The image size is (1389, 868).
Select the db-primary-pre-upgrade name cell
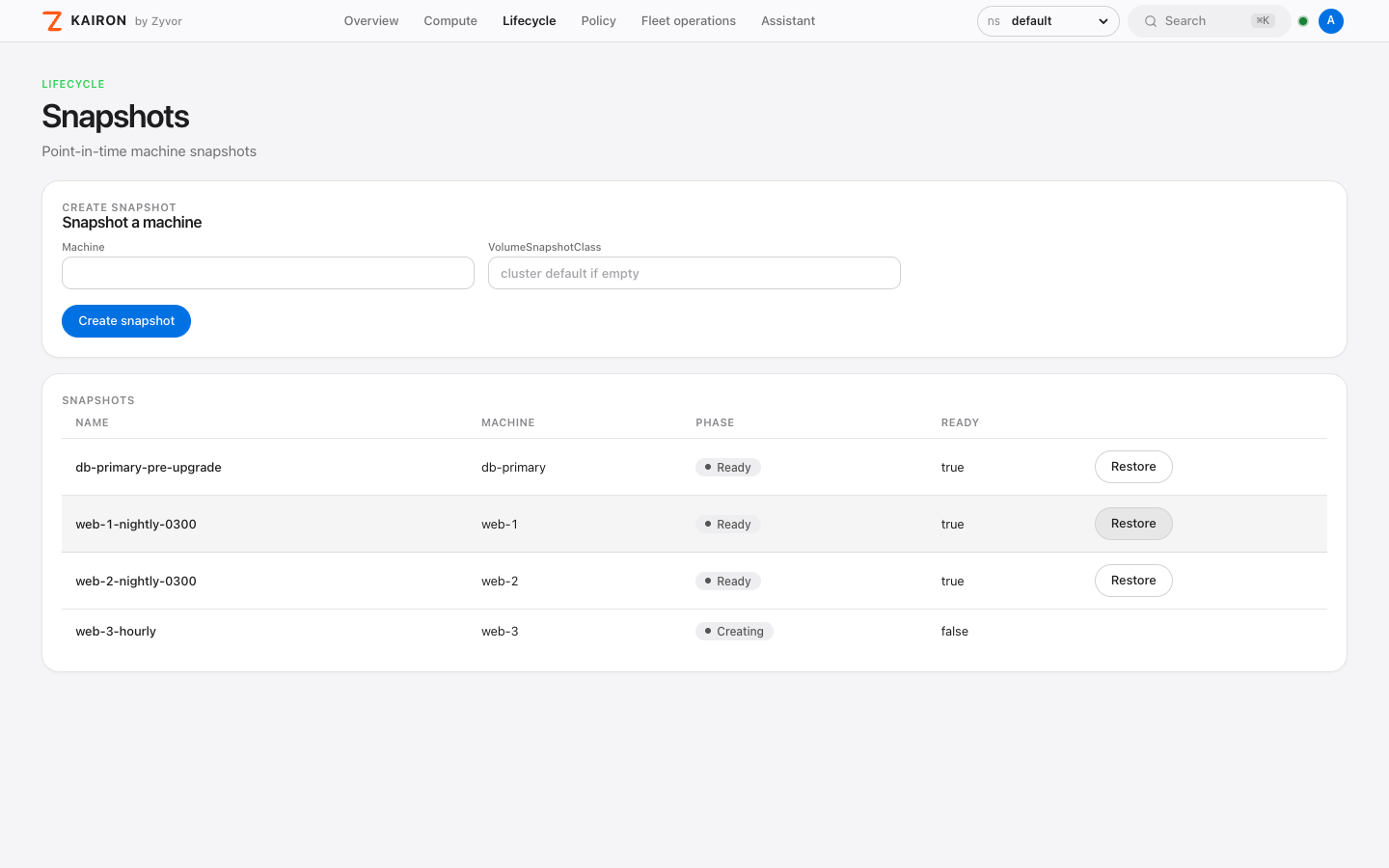point(149,468)
